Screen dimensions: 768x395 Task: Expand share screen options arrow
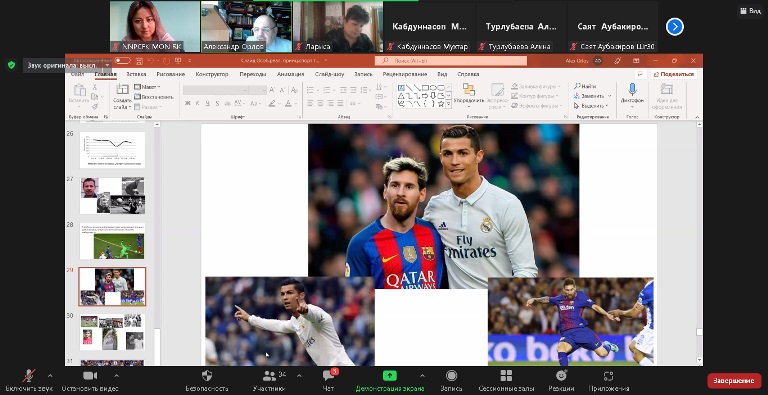pyautogui.click(x=422, y=376)
